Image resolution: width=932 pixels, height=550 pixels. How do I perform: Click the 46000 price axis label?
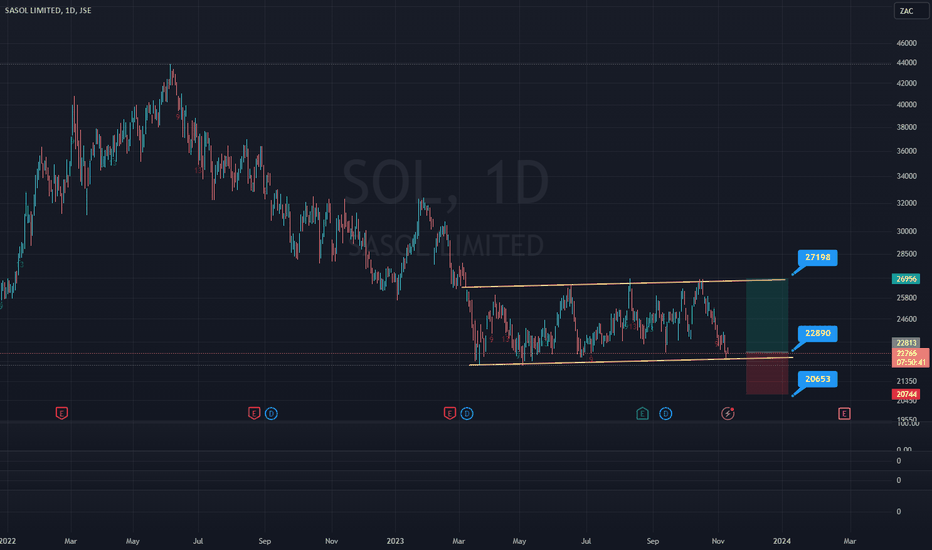pos(906,43)
